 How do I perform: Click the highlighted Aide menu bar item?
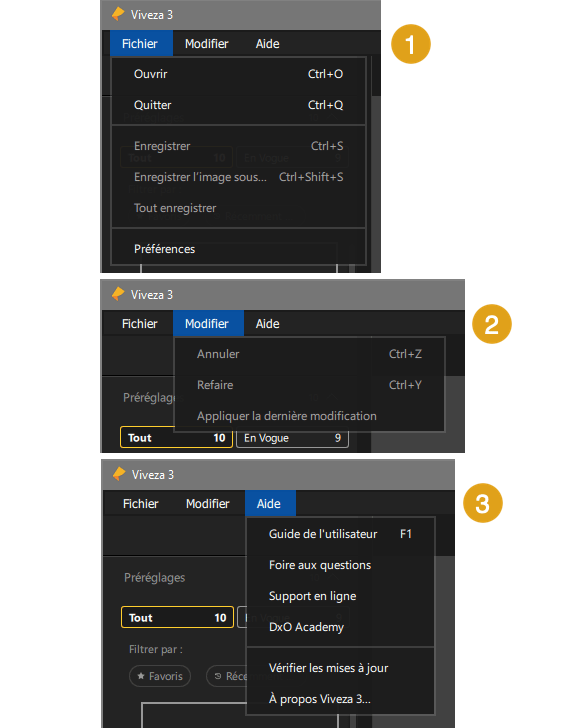[x=270, y=504]
